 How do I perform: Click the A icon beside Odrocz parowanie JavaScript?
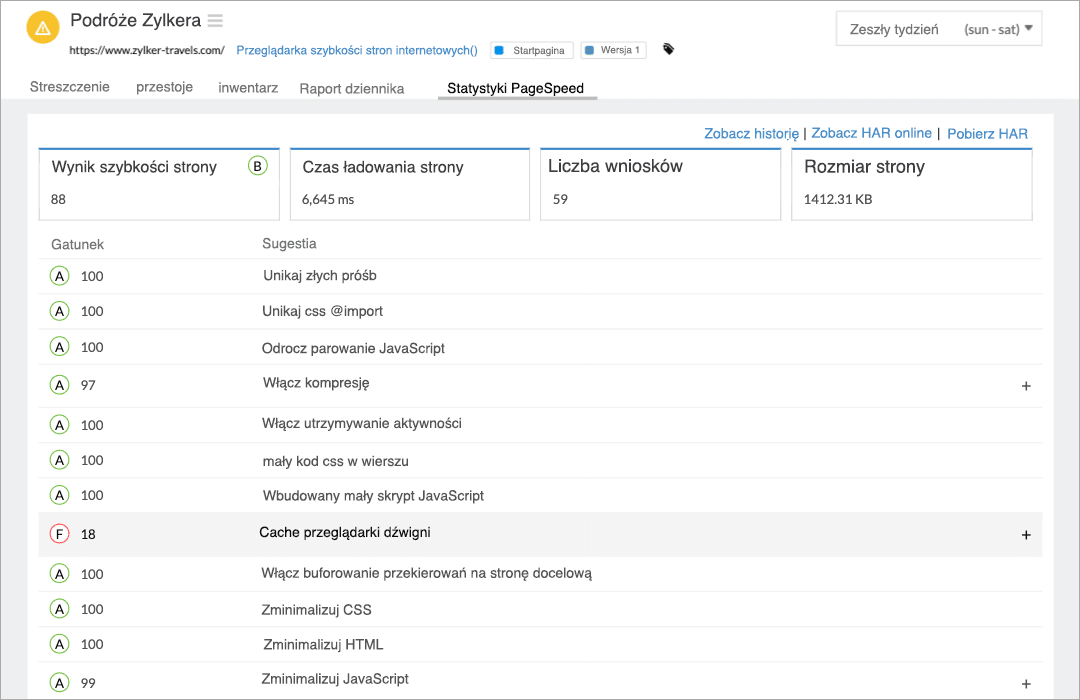59,347
